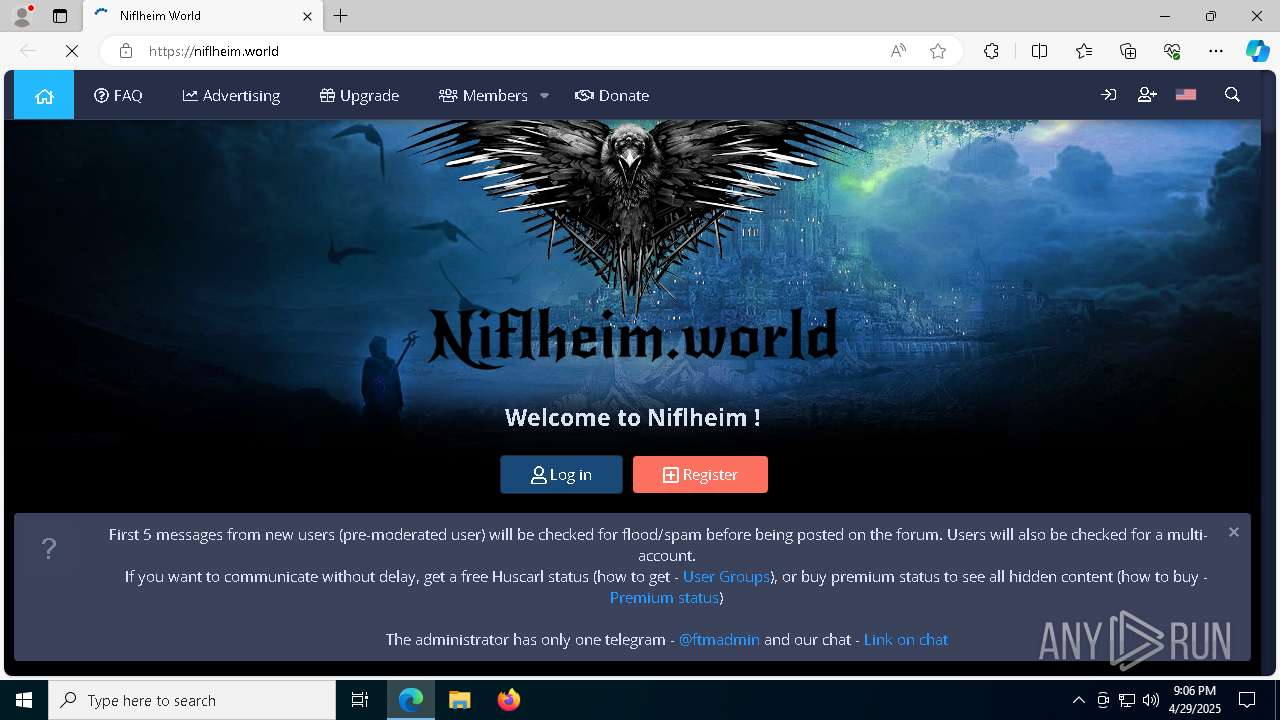Go to the forum Home icon

click(x=44, y=96)
